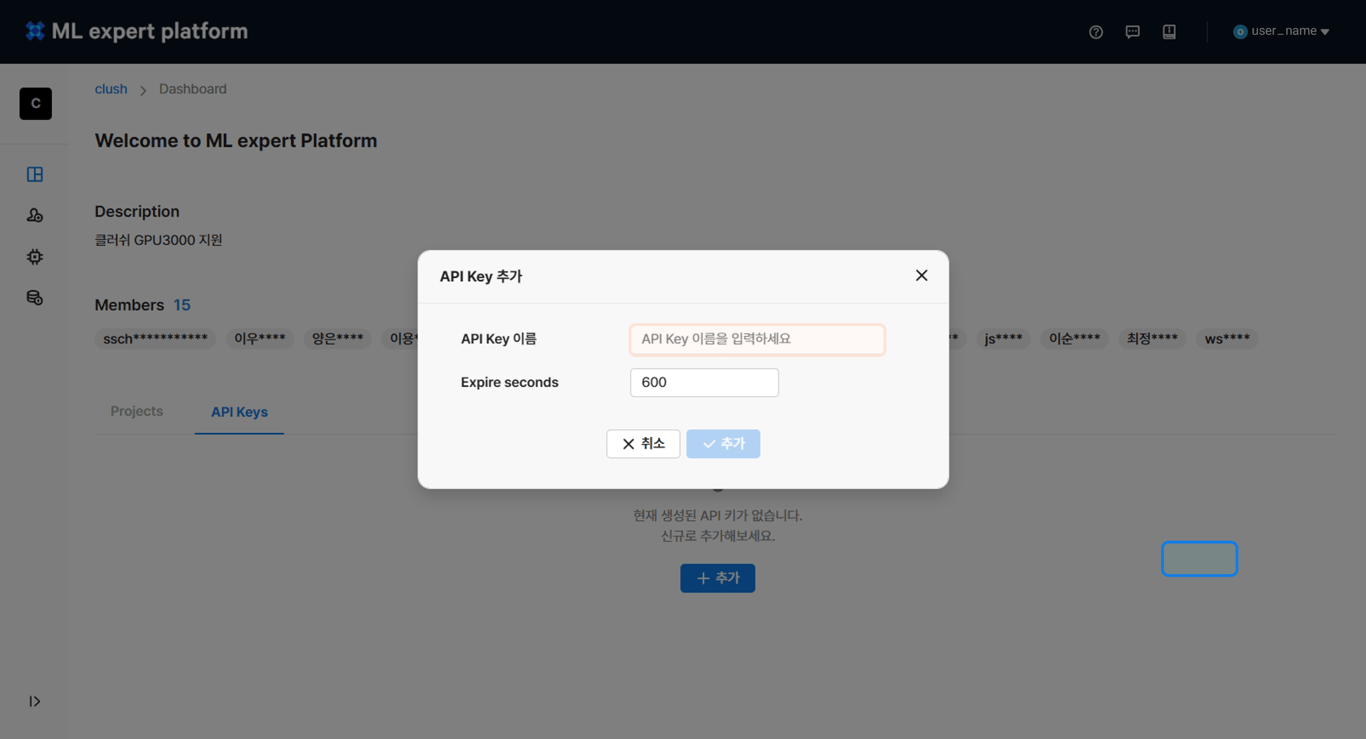Select the API Keys tab
Image resolution: width=1366 pixels, height=739 pixels.
tap(239, 412)
